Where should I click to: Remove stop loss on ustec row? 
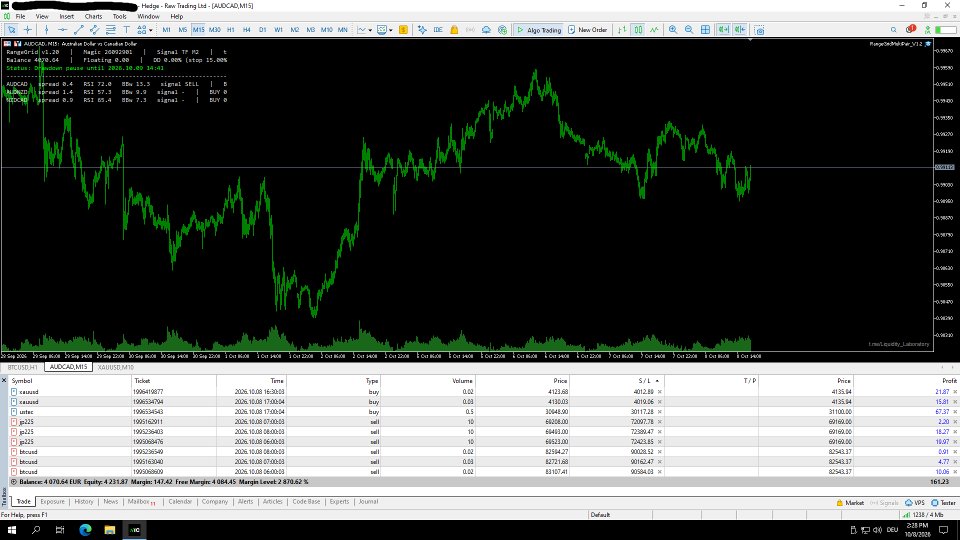(659, 412)
